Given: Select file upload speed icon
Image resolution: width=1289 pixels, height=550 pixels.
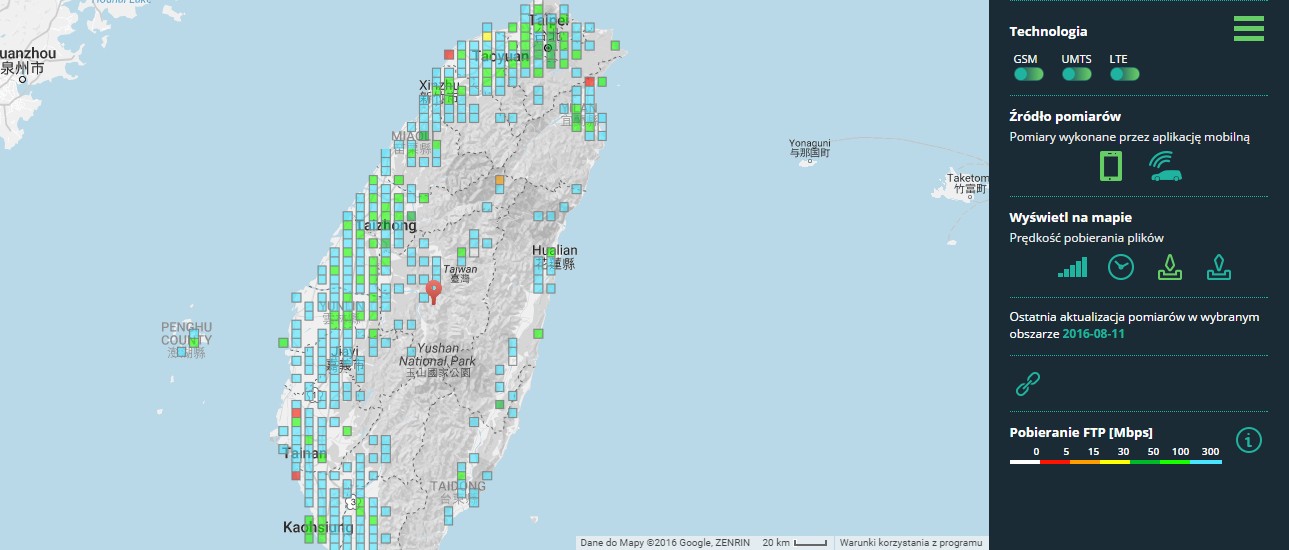Looking at the screenshot, I should 1218,267.
